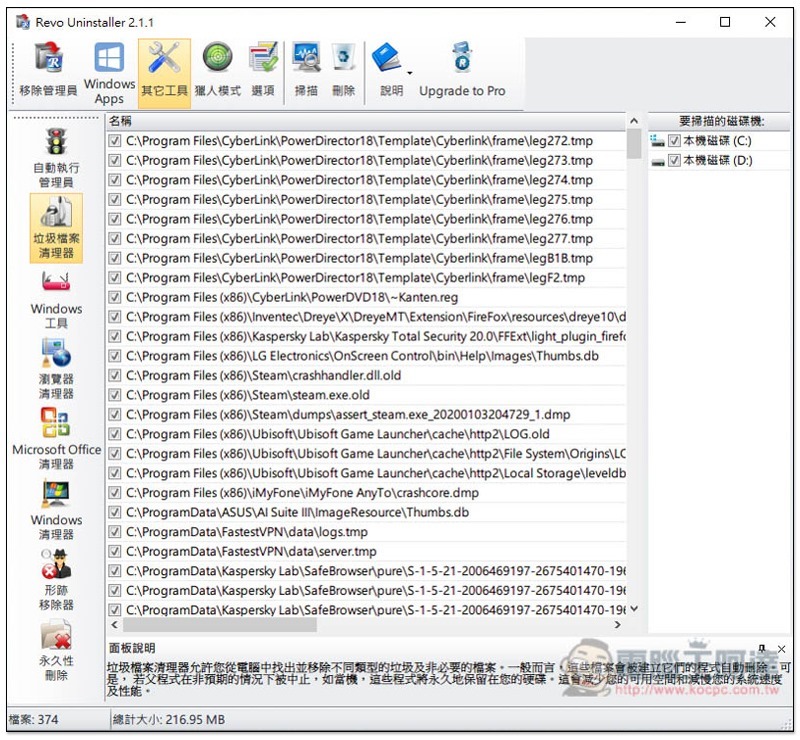Screen dimensions: 800x740
Task: Maximize the Revo Uninstaller window
Action: (725, 22)
